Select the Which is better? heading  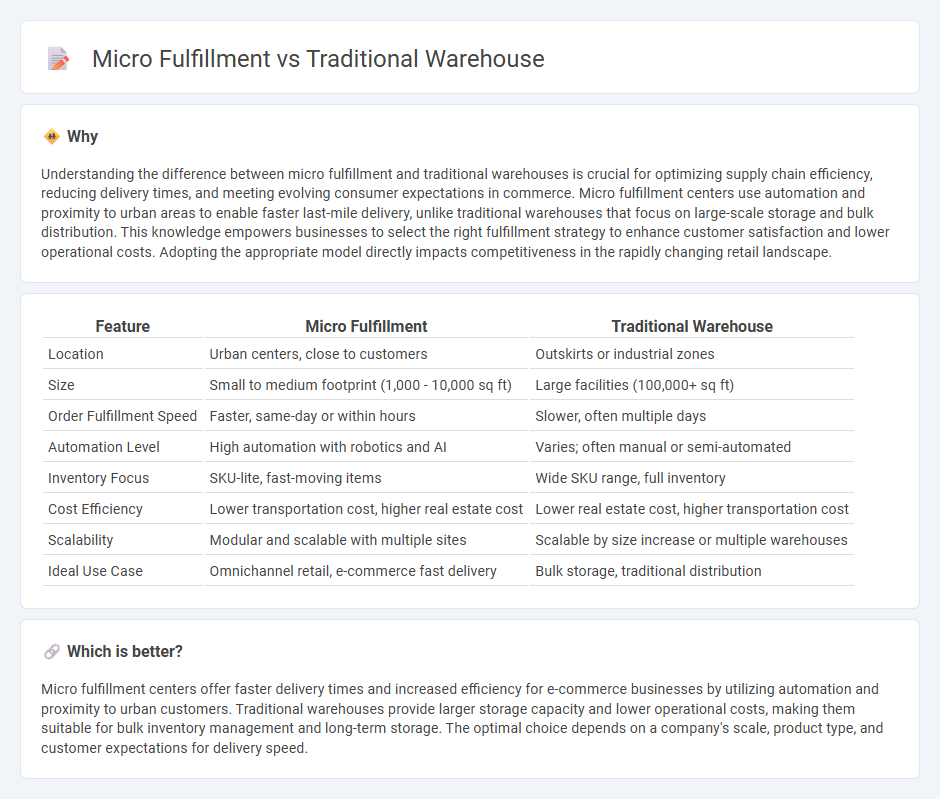[x=125, y=652]
